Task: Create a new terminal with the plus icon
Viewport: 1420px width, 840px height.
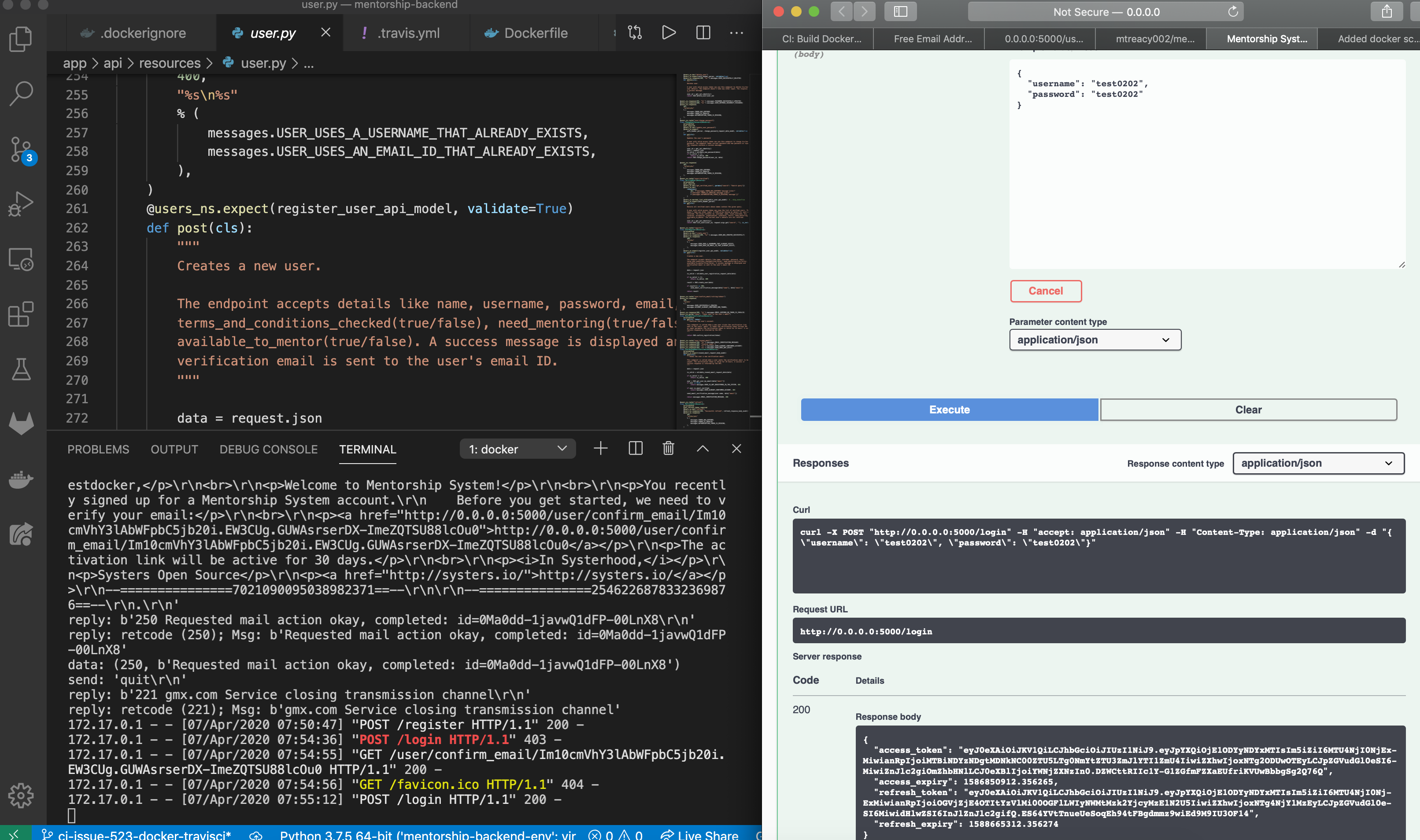Action: pyautogui.click(x=600, y=448)
